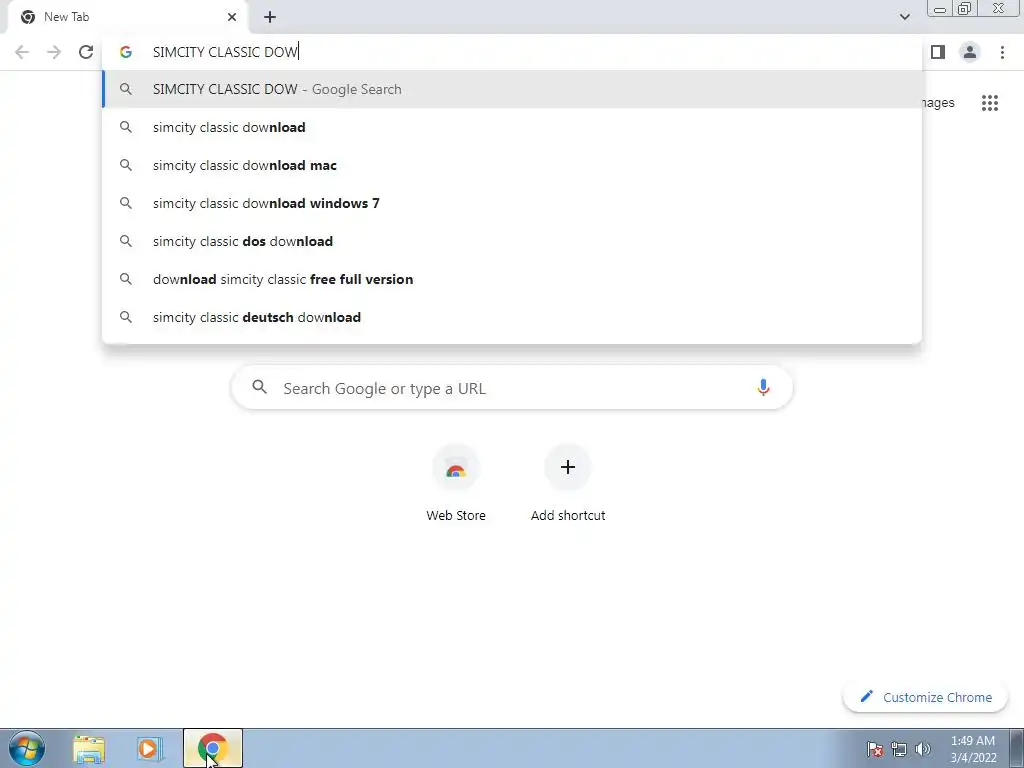Close the New Tab tab
Viewport: 1024px width, 768px height.
[232, 17]
